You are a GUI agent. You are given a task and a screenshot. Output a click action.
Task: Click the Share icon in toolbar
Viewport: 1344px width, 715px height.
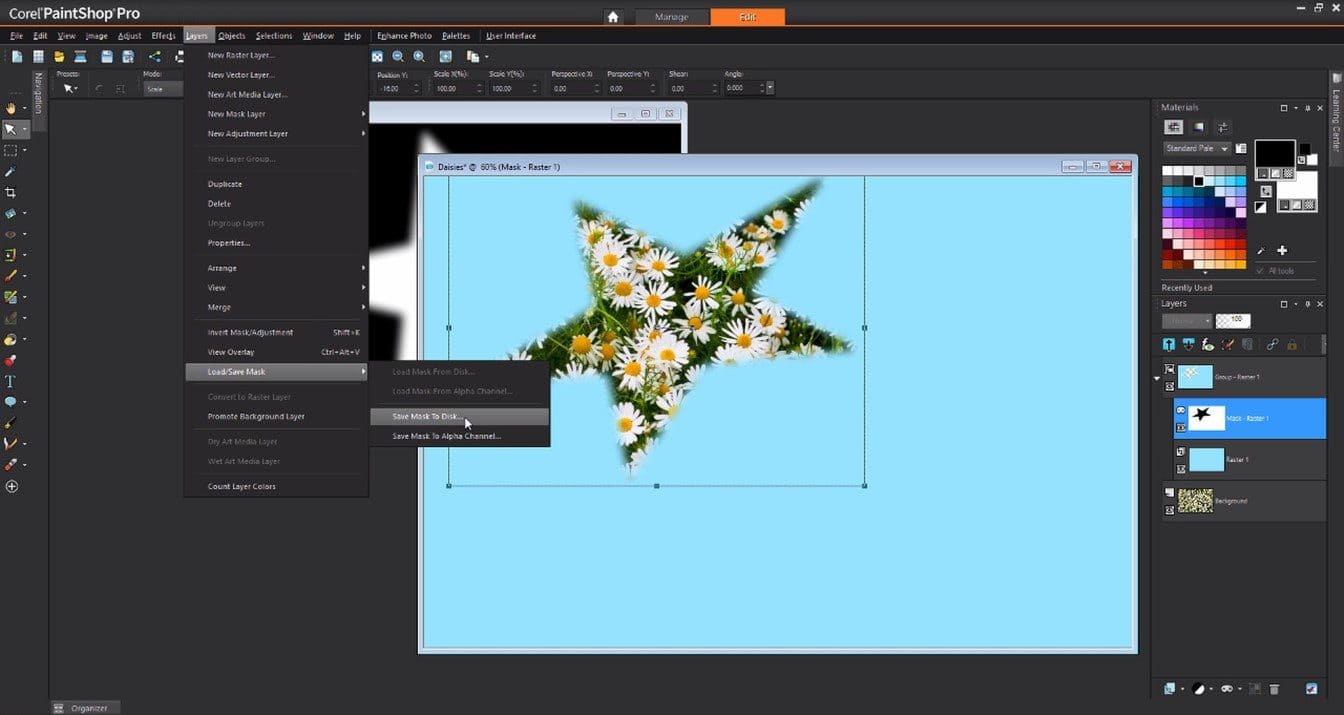click(155, 57)
